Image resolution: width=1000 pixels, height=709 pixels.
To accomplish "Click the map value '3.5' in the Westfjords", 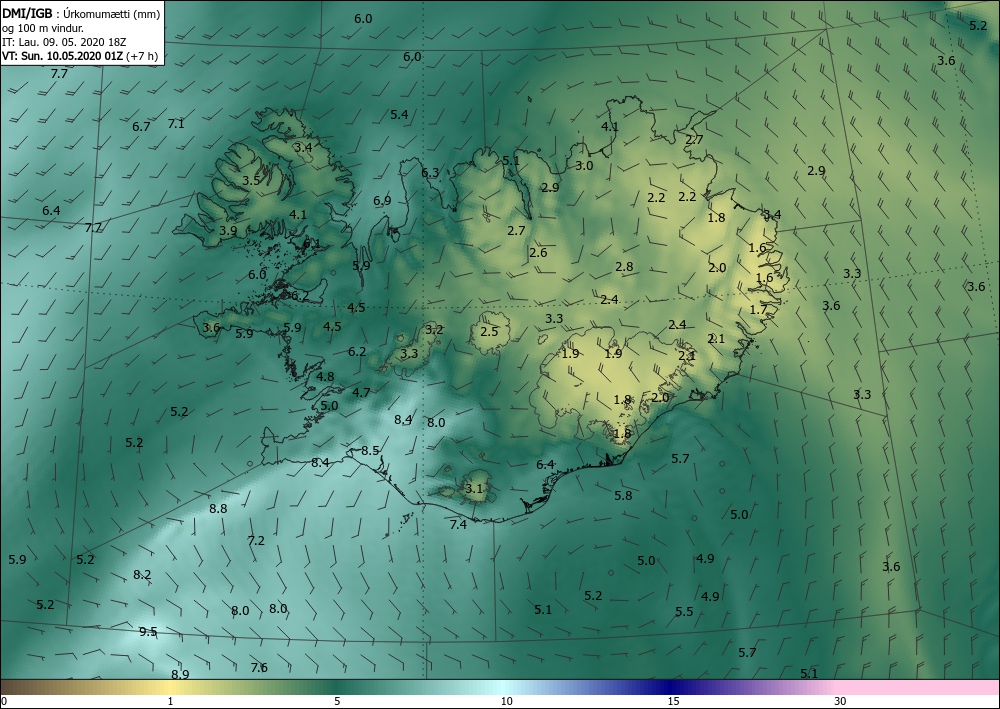I will (x=251, y=180).
